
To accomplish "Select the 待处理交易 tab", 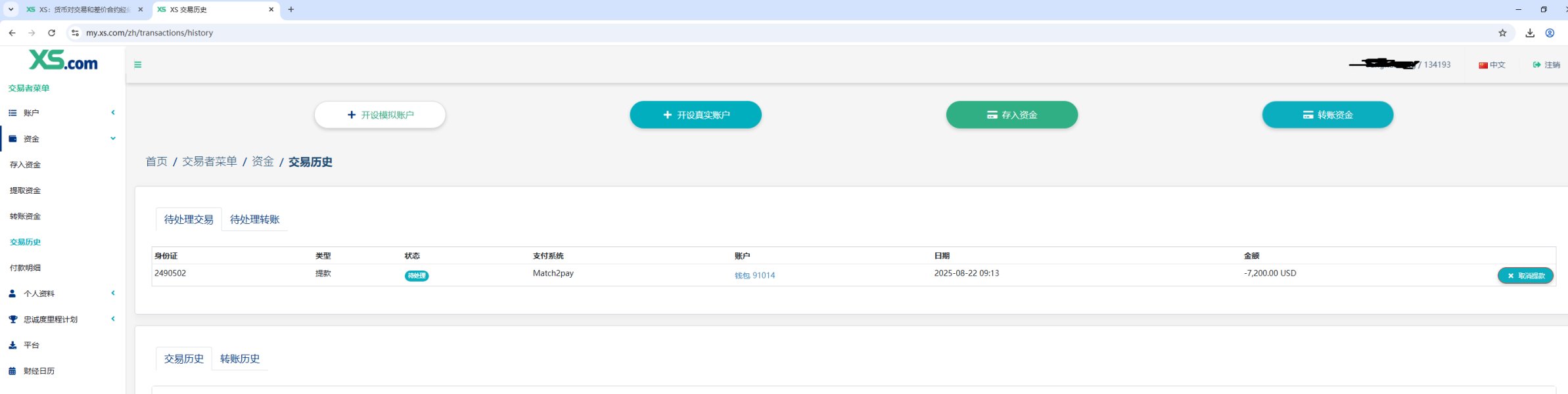I will click(189, 219).
